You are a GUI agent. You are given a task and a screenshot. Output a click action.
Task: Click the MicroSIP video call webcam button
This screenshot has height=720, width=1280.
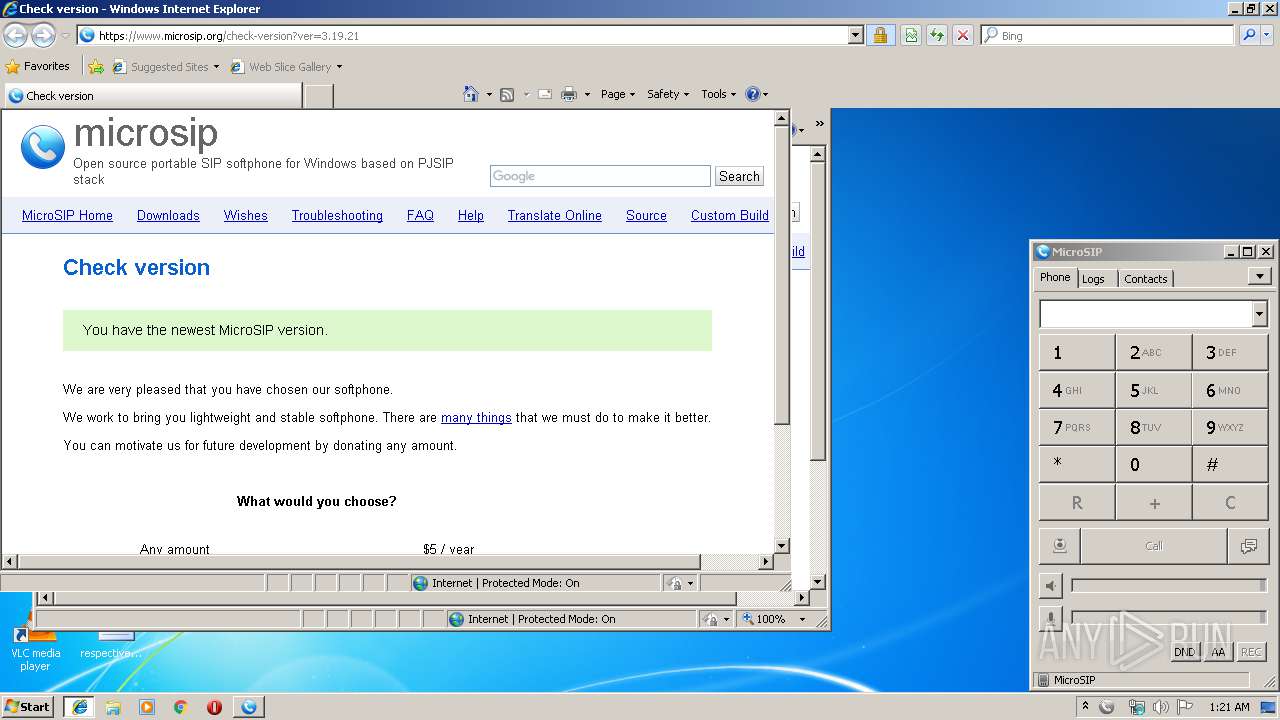click(x=1059, y=546)
